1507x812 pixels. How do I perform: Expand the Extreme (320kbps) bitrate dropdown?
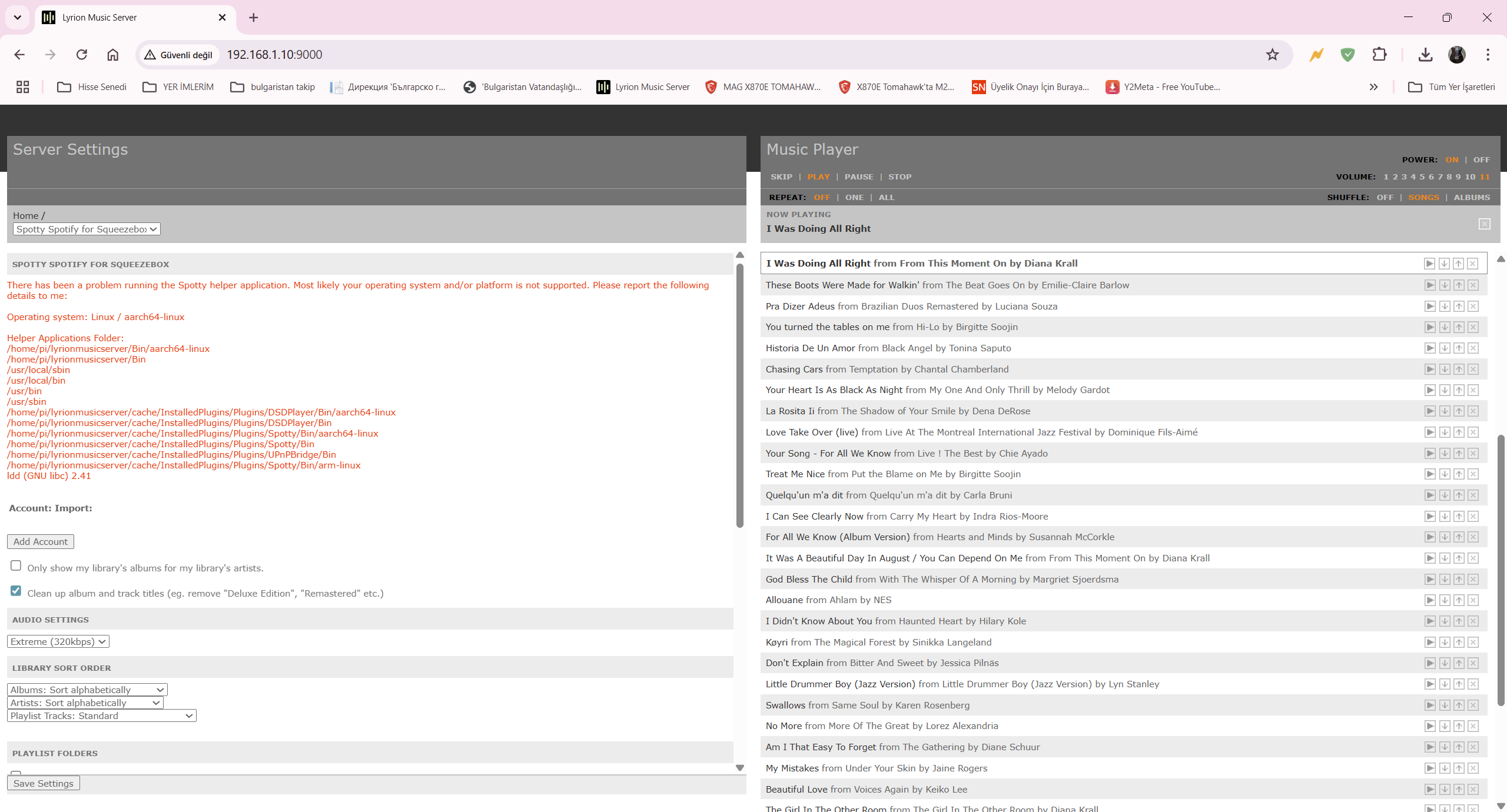58,641
